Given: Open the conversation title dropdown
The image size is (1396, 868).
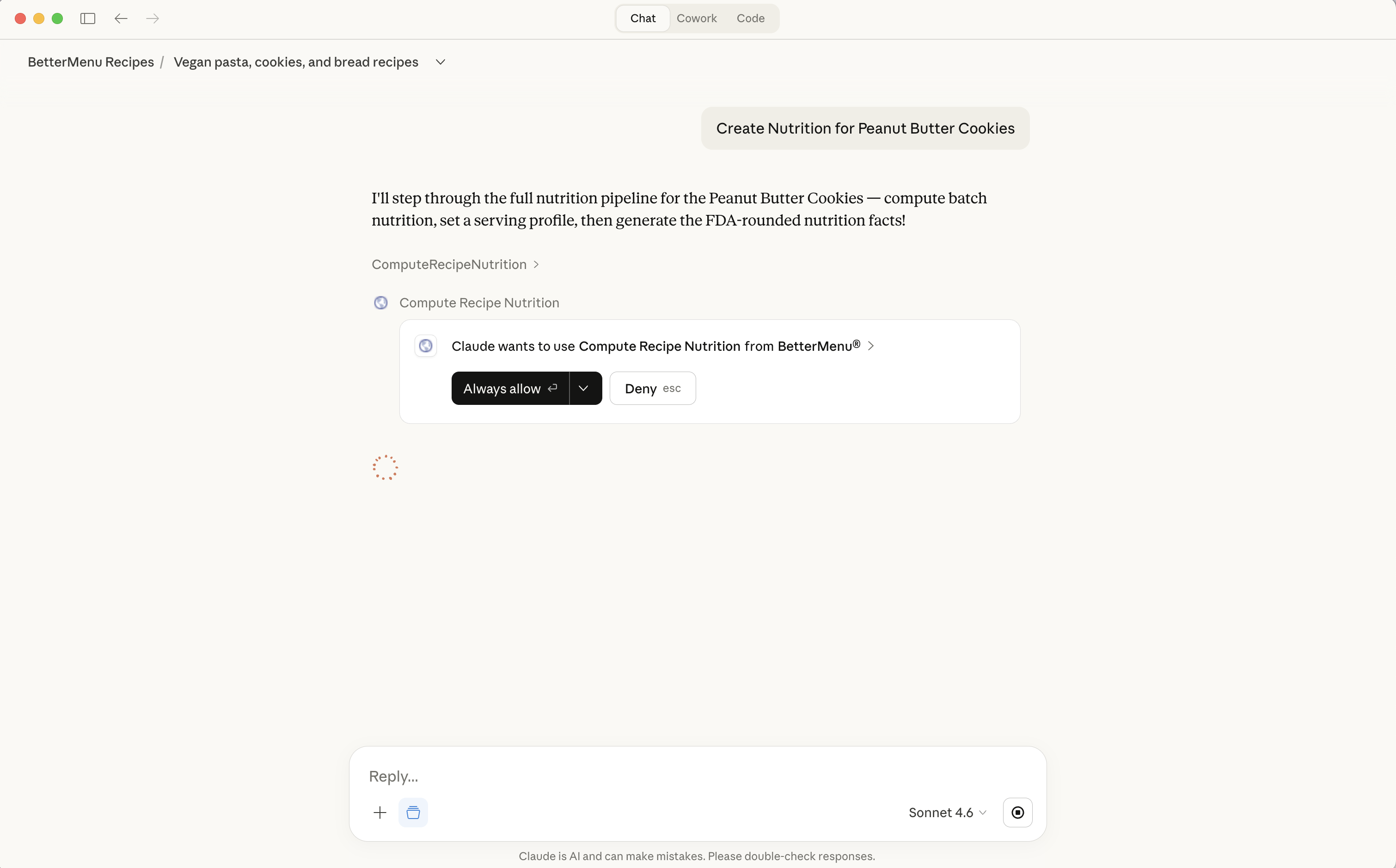Looking at the screenshot, I should coord(440,61).
